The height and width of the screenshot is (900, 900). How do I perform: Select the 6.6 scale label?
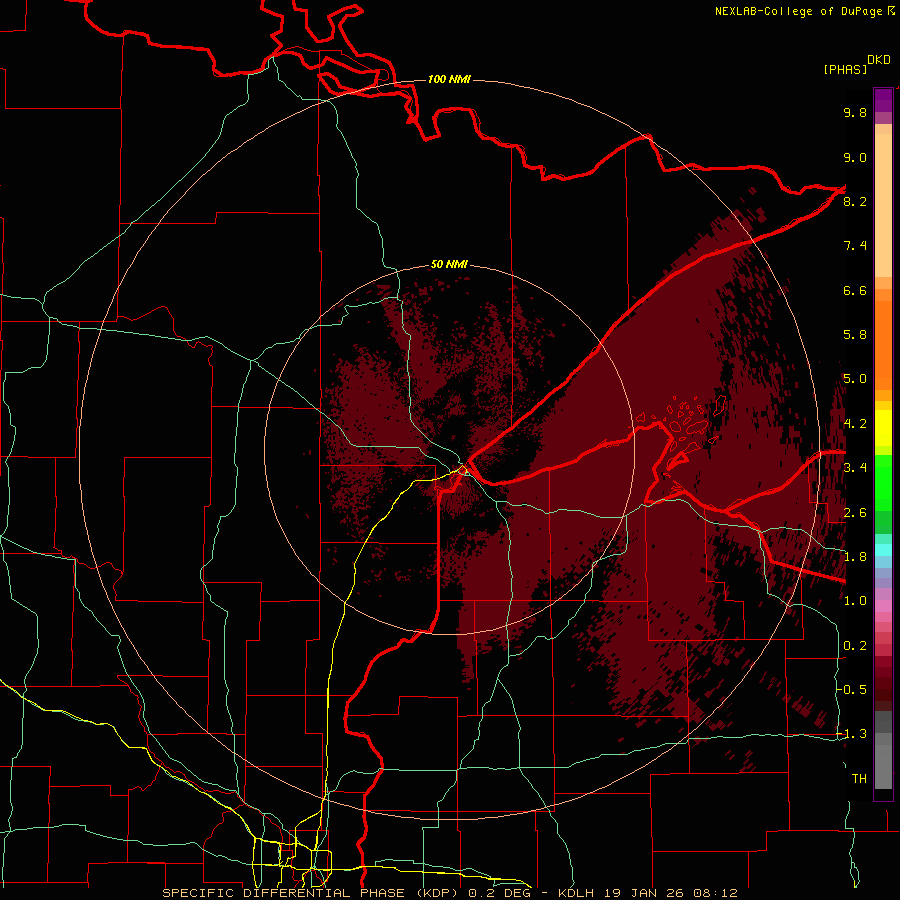coord(855,290)
